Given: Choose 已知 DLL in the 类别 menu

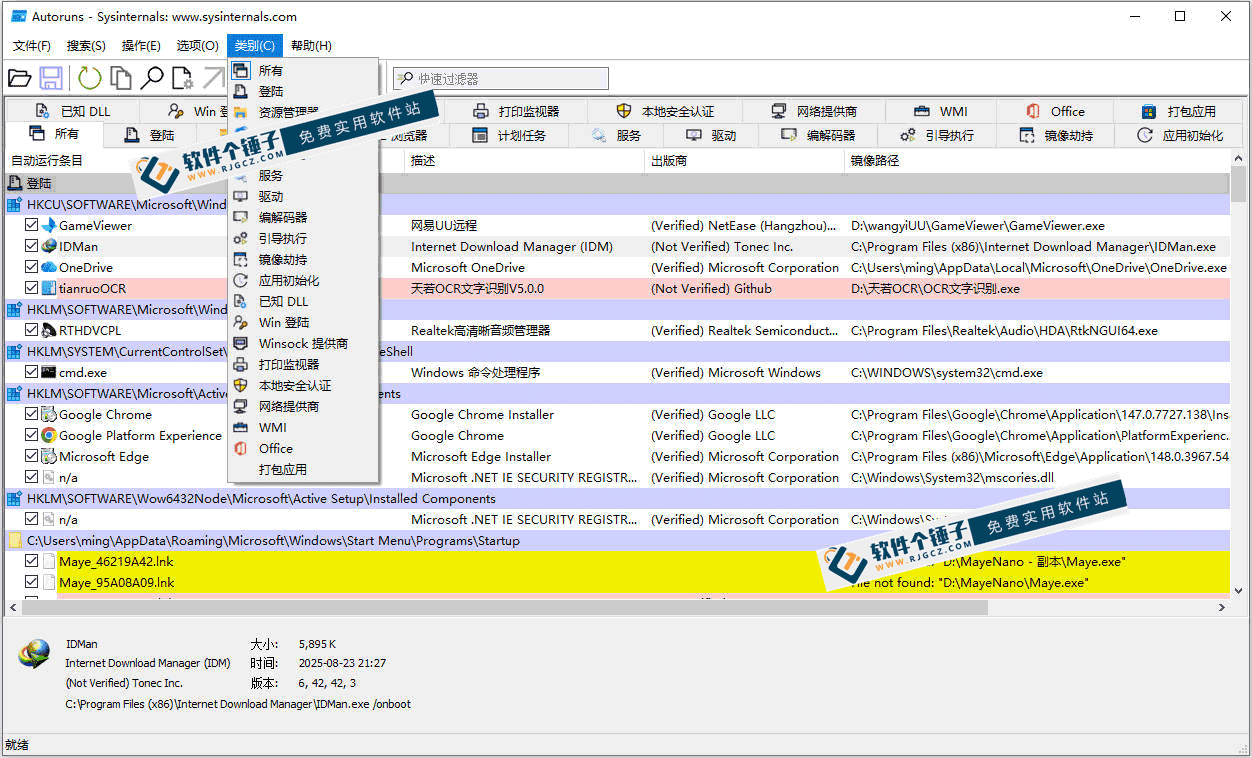Looking at the screenshot, I should 304,302.
